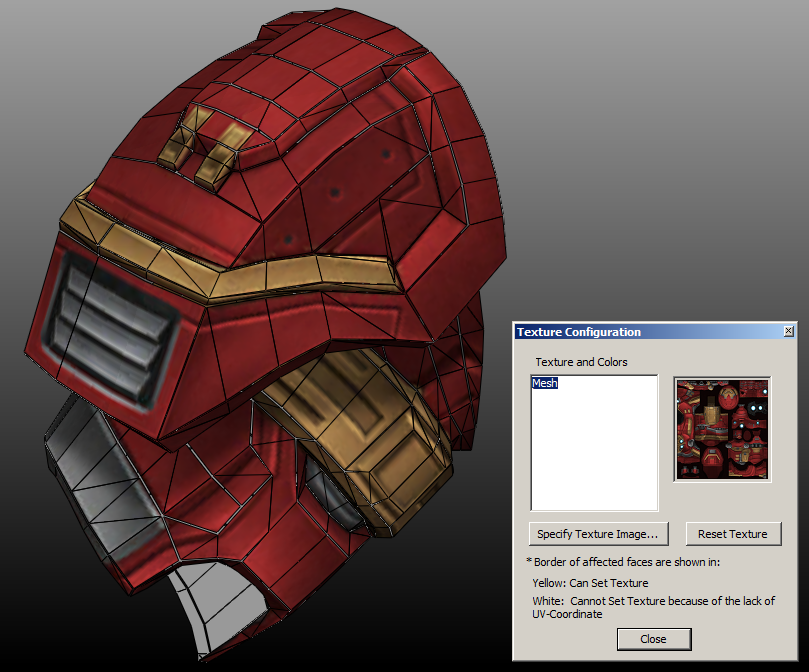Image resolution: width=809 pixels, height=672 pixels.
Task: Select the Mesh entry in the list
Action: coord(545,383)
